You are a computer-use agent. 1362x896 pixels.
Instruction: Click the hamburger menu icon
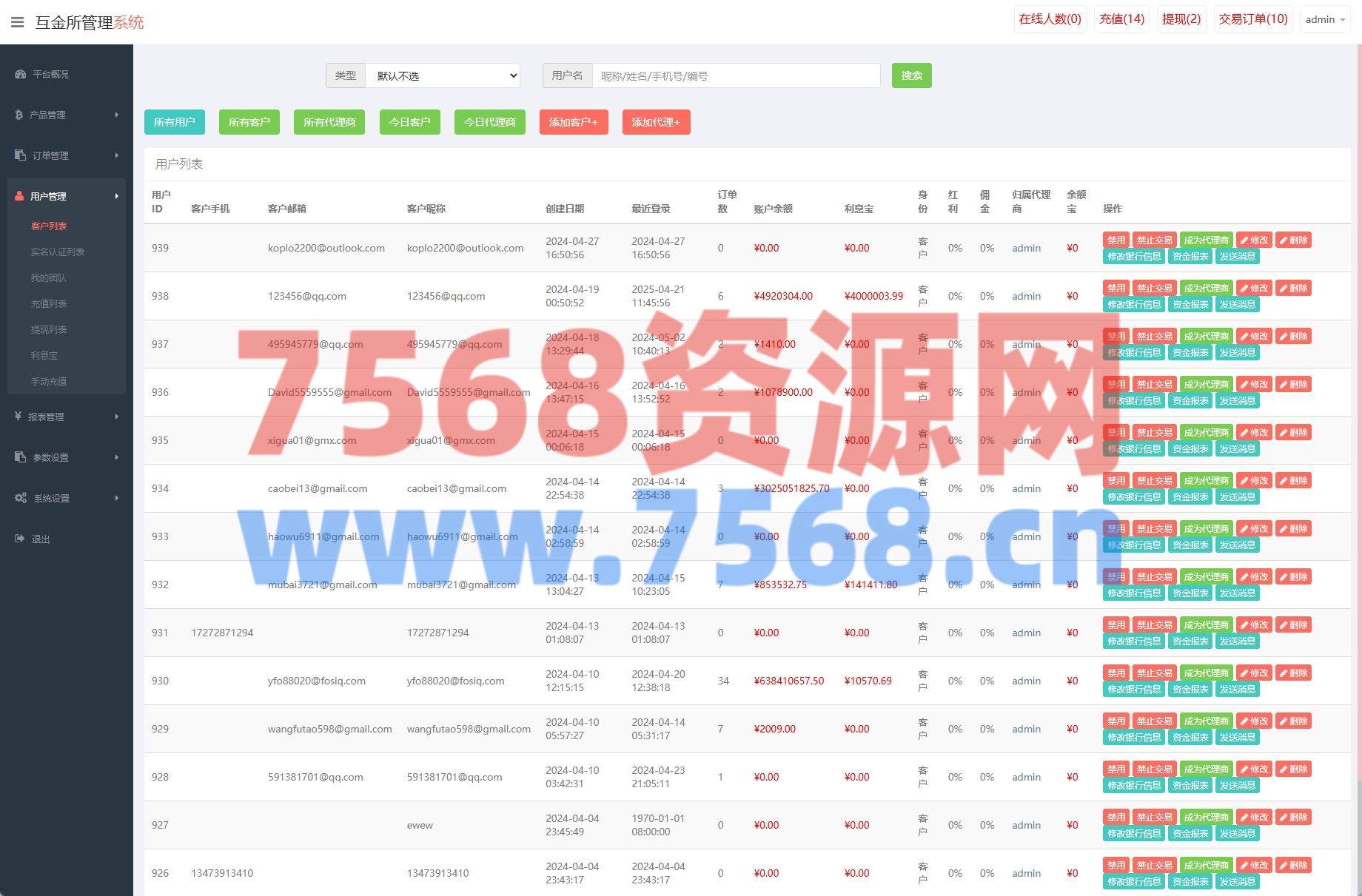coord(18,22)
